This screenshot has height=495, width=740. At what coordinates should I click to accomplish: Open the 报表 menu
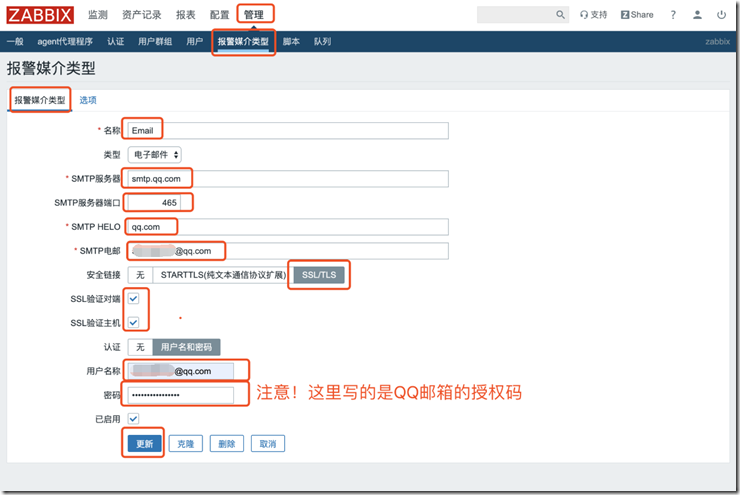(x=185, y=15)
